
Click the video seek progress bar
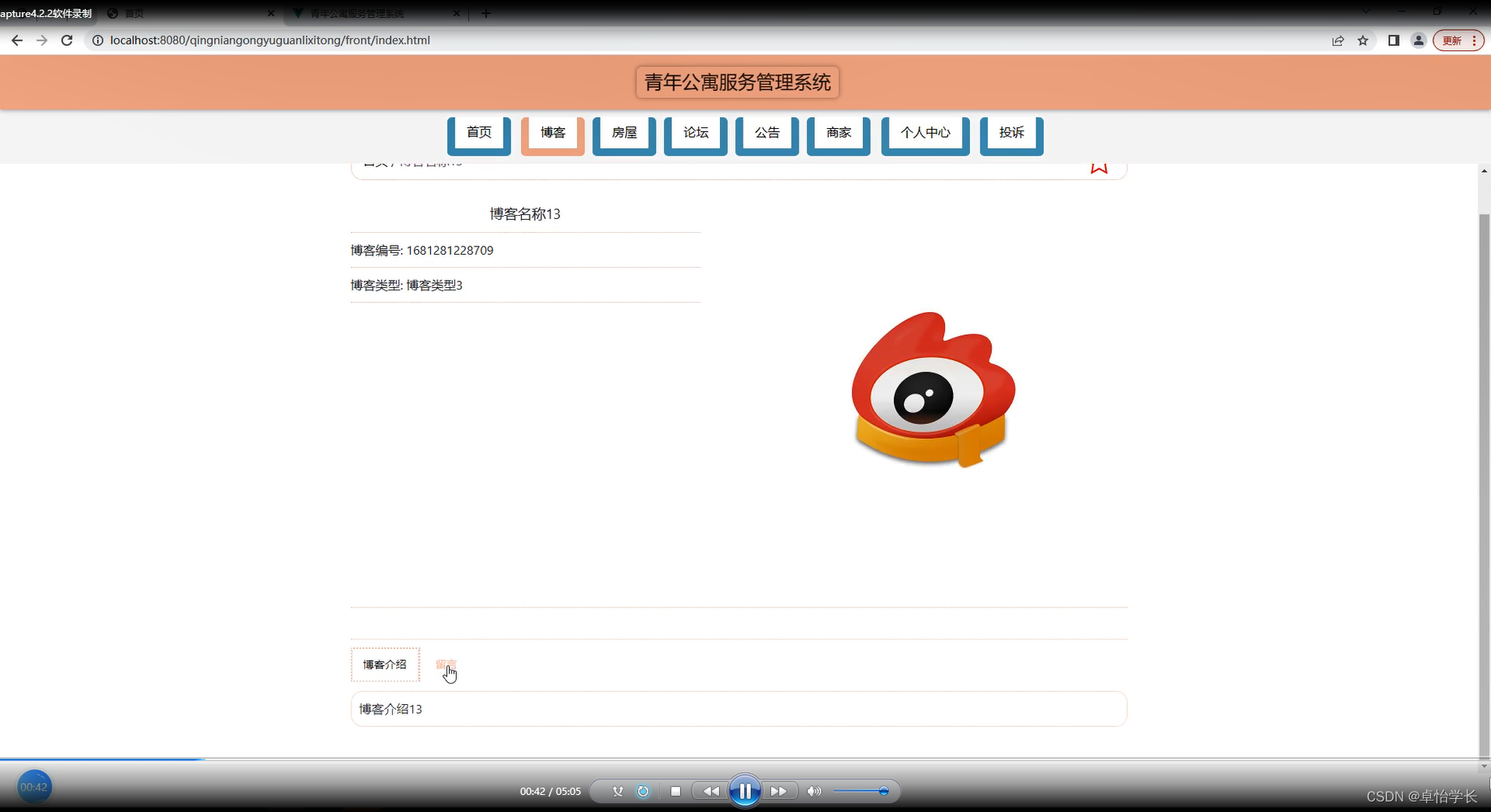[x=745, y=759]
